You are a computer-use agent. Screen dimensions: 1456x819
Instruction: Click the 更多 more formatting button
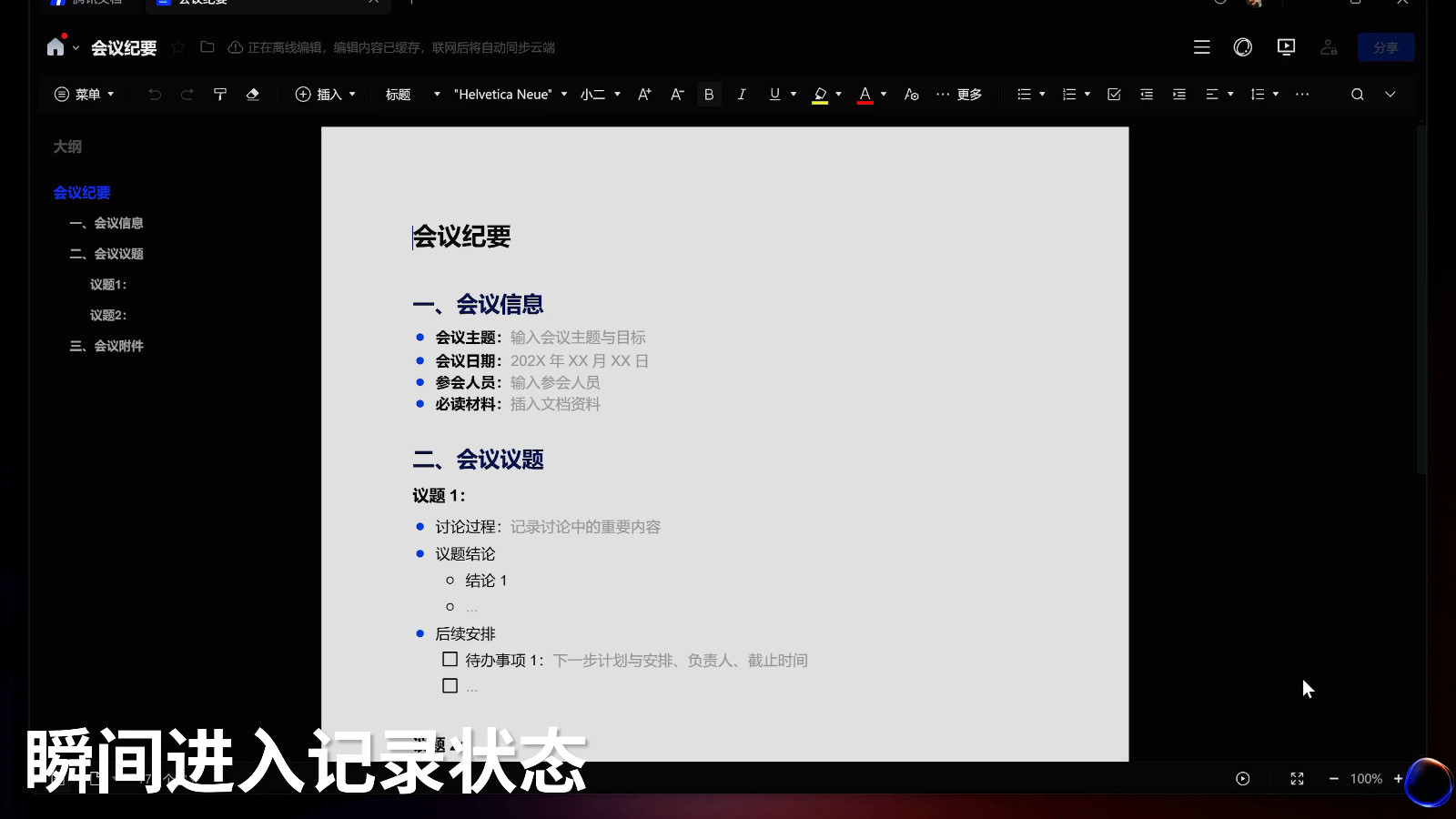click(959, 95)
